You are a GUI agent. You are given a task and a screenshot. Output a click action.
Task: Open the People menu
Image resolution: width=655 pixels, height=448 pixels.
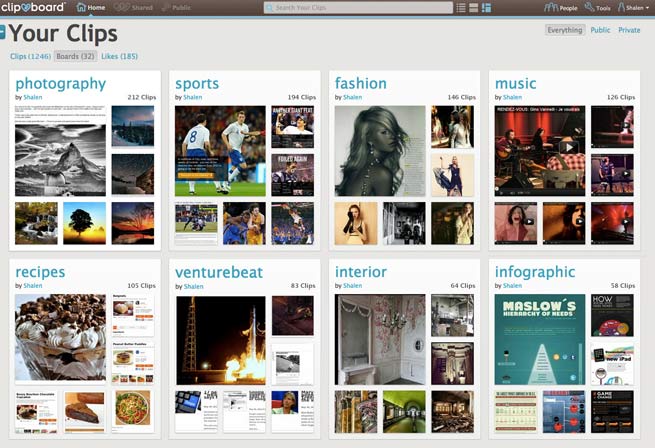pyautogui.click(x=561, y=8)
